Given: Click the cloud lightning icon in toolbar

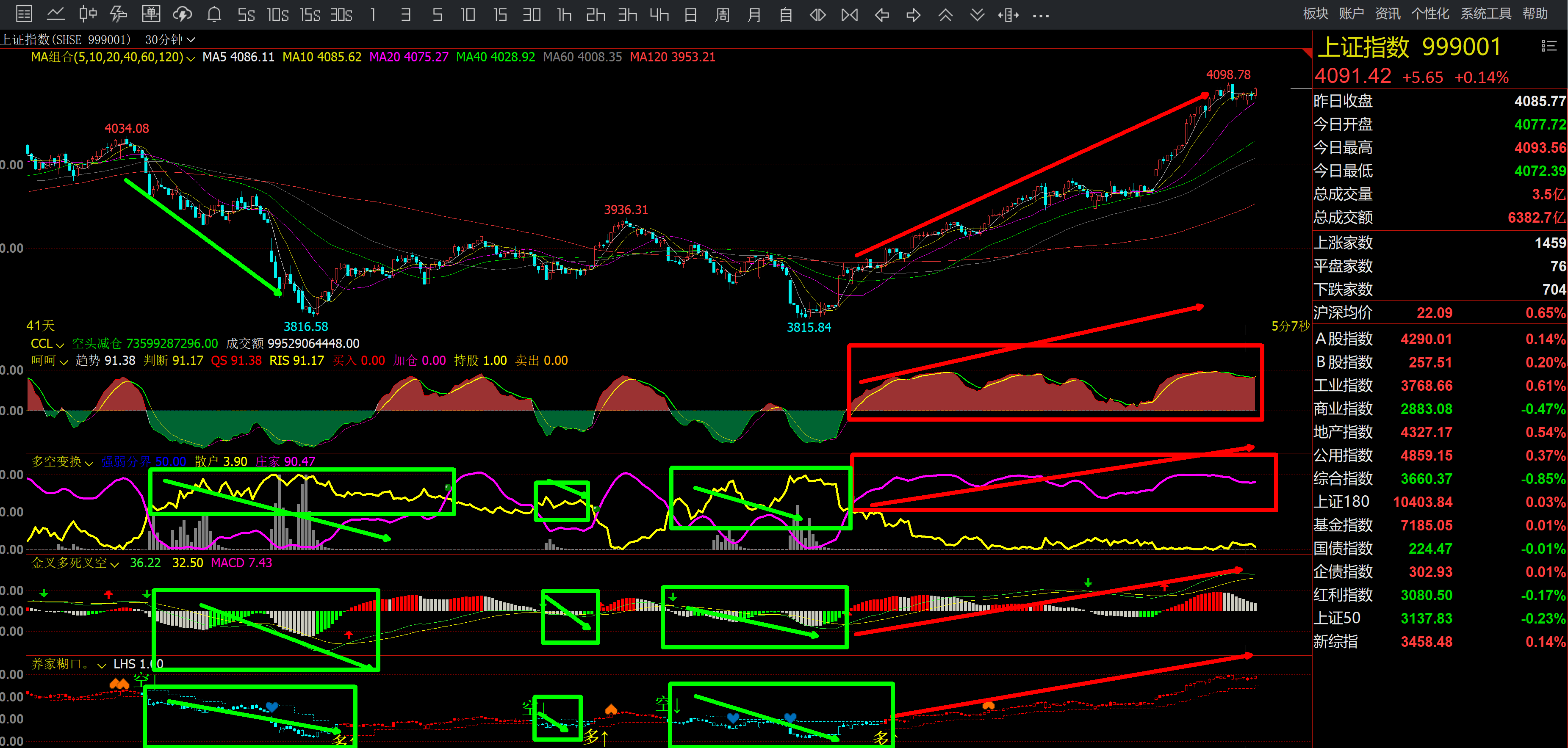Looking at the screenshot, I should (182, 14).
